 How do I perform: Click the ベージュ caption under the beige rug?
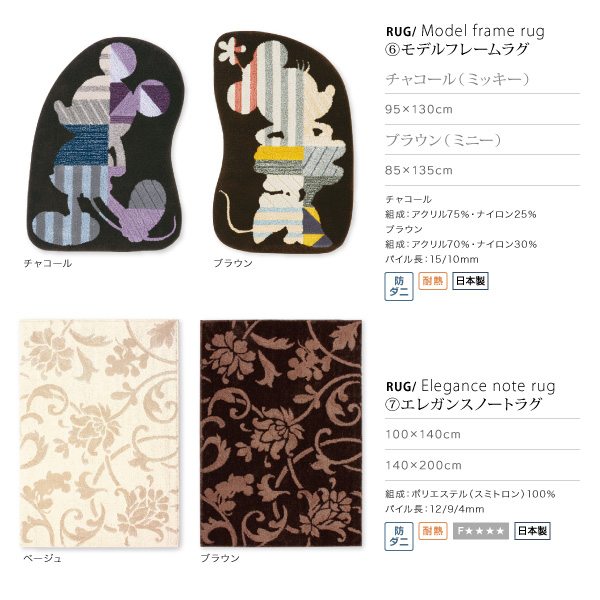42,558
